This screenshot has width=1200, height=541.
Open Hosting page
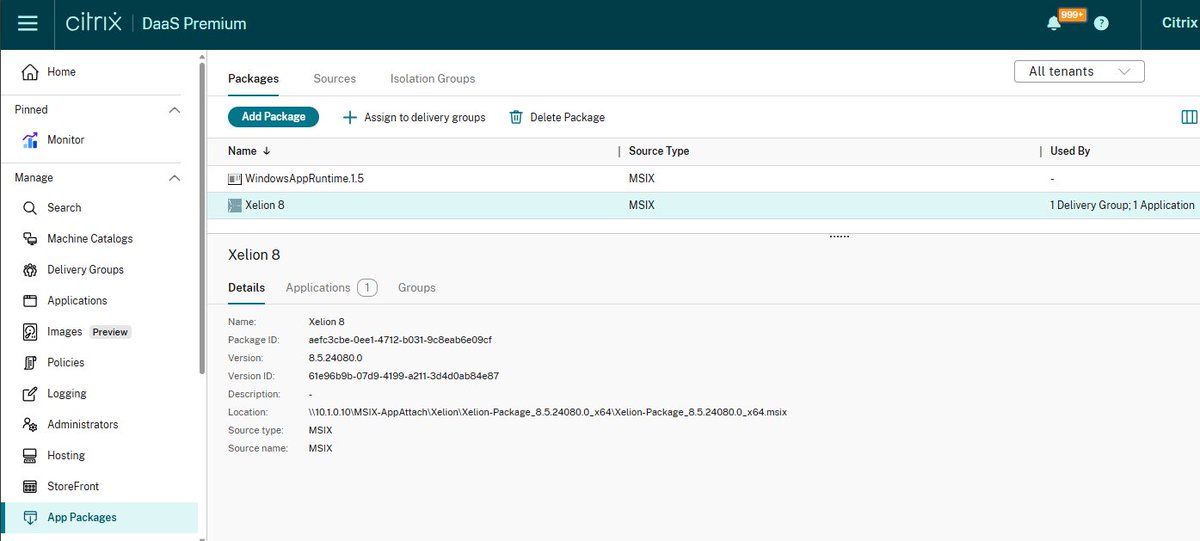[x=66, y=456]
